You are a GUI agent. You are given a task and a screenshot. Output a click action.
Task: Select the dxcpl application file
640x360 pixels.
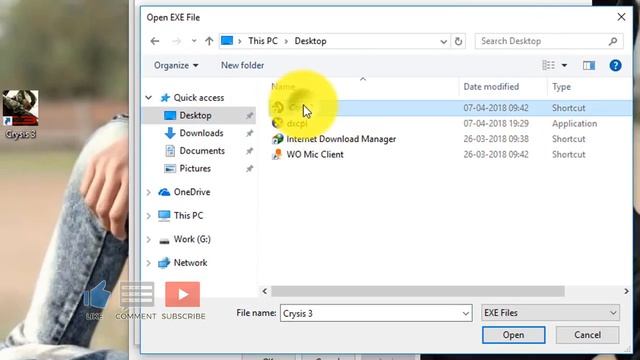tap(297, 123)
